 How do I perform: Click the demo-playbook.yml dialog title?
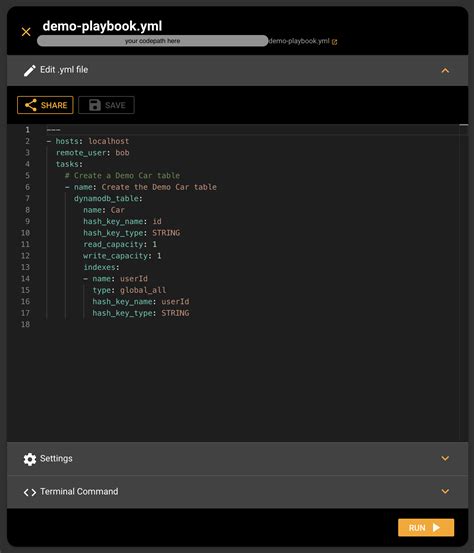point(102,26)
